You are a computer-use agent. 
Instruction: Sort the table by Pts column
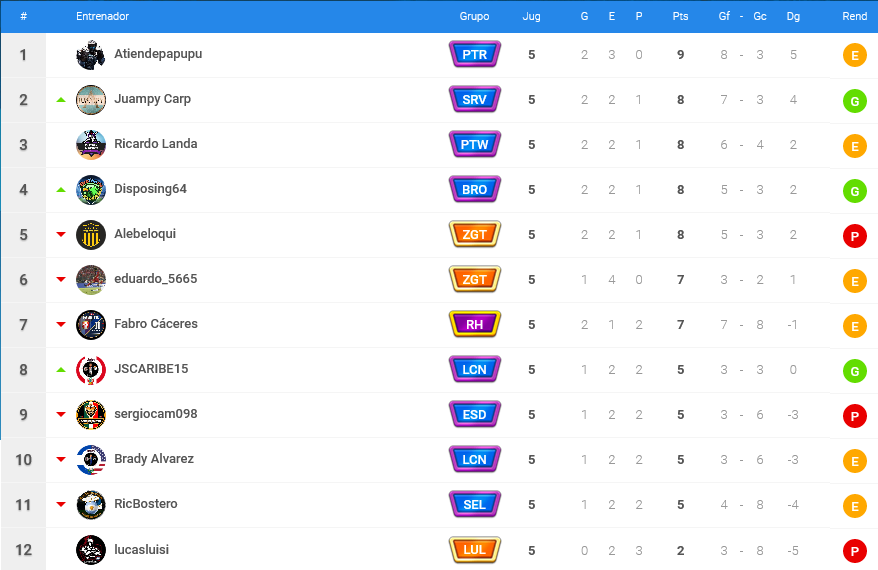tap(680, 16)
